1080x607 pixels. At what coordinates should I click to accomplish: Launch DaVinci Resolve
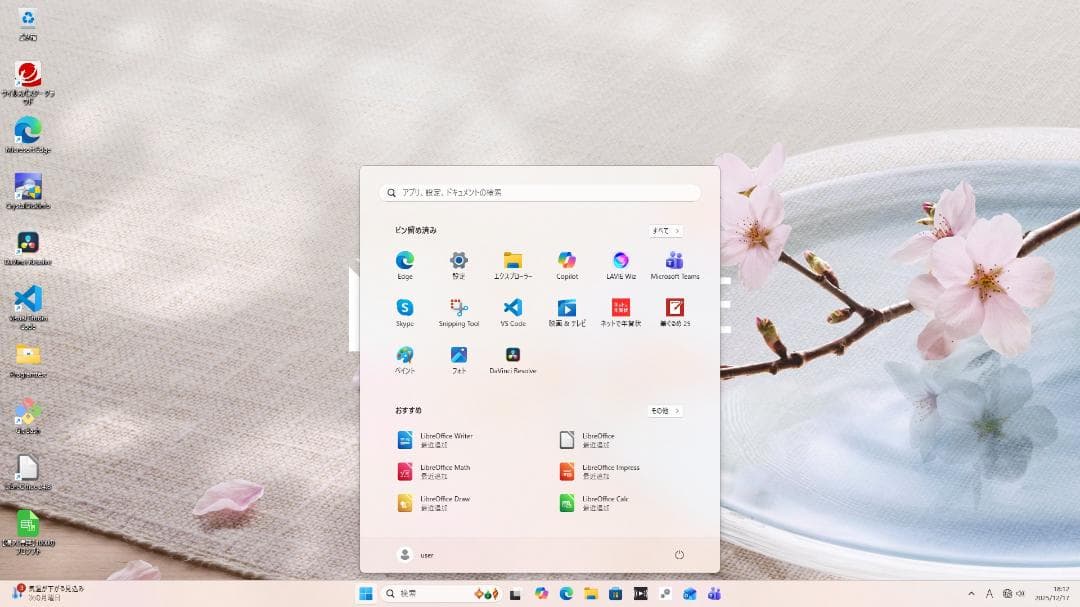(x=513, y=359)
